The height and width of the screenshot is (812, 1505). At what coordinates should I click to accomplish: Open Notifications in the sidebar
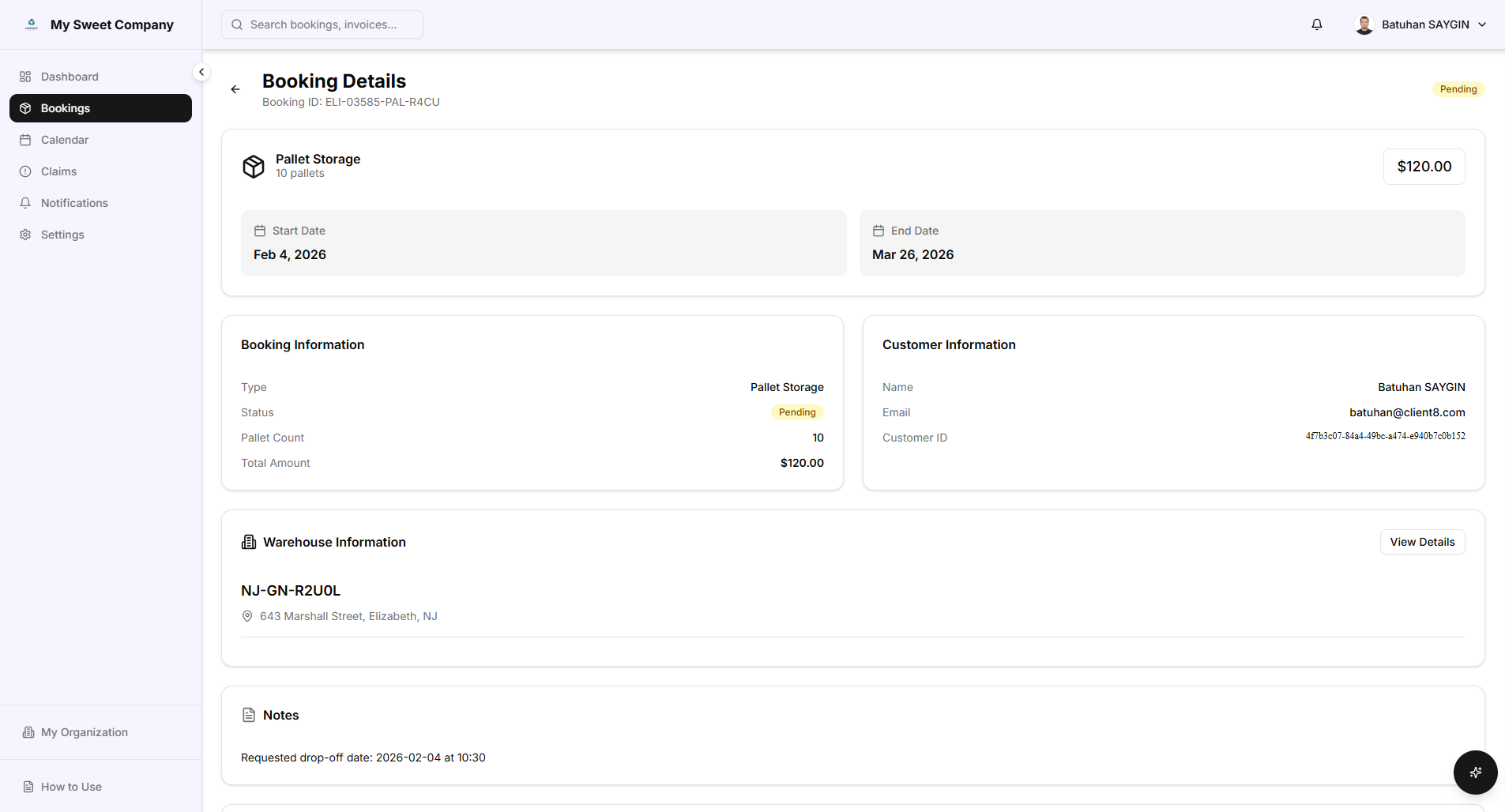point(100,203)
